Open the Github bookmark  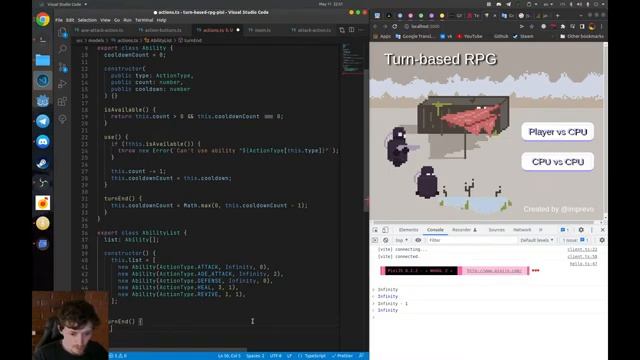tap(501, 36)
